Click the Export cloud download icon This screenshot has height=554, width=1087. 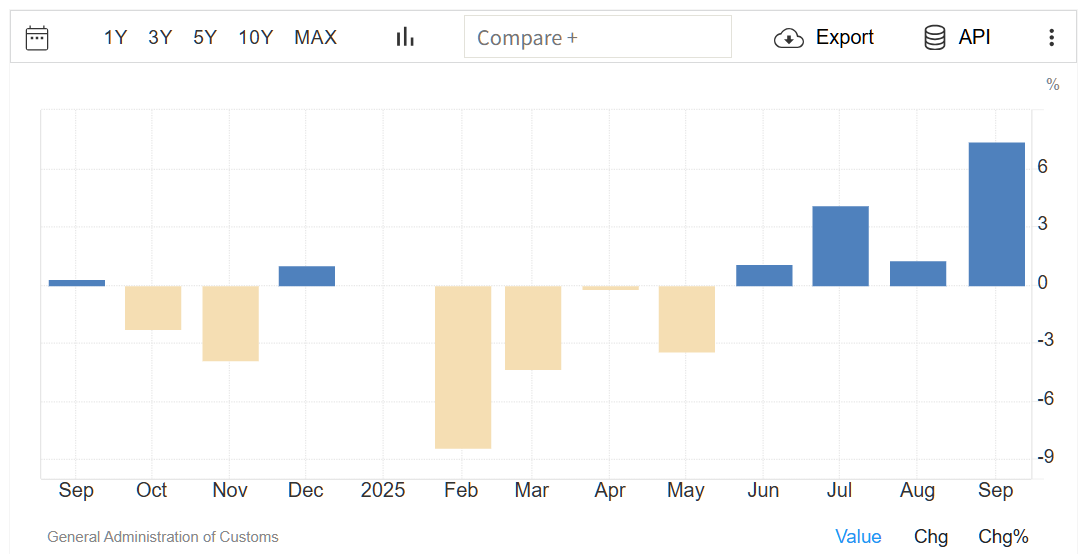(789, 38)
